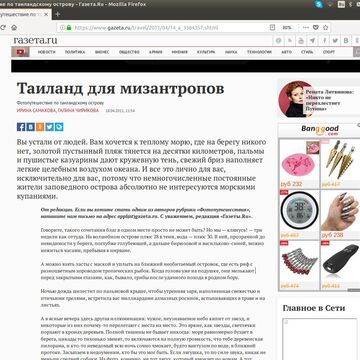Open Рената Литвинова quote headline
This screenshot has height=360, width=360.
330,100
